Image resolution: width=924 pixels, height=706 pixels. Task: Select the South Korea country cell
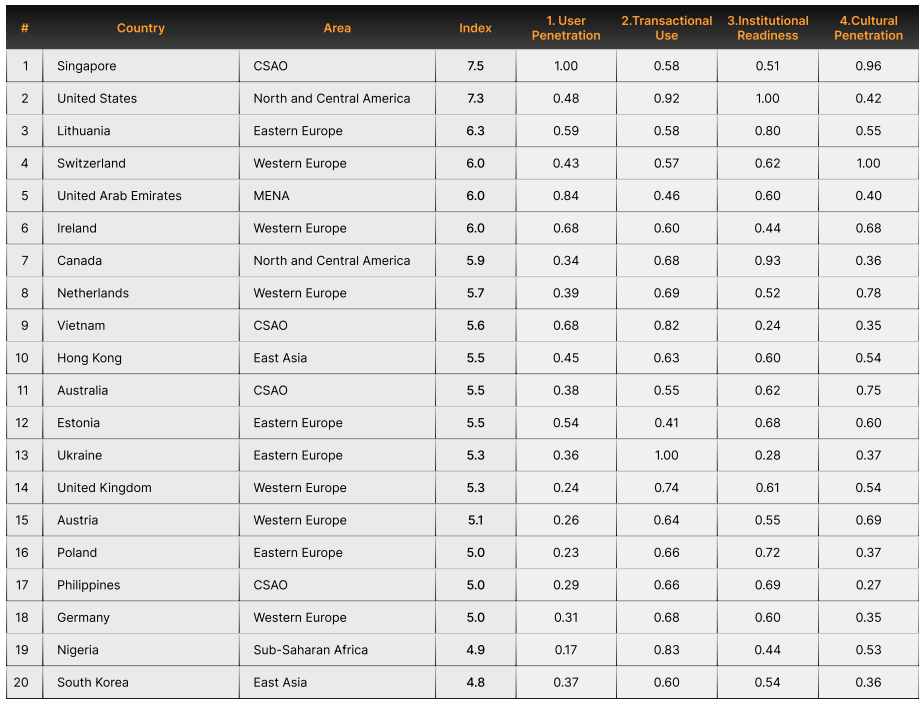93,682
